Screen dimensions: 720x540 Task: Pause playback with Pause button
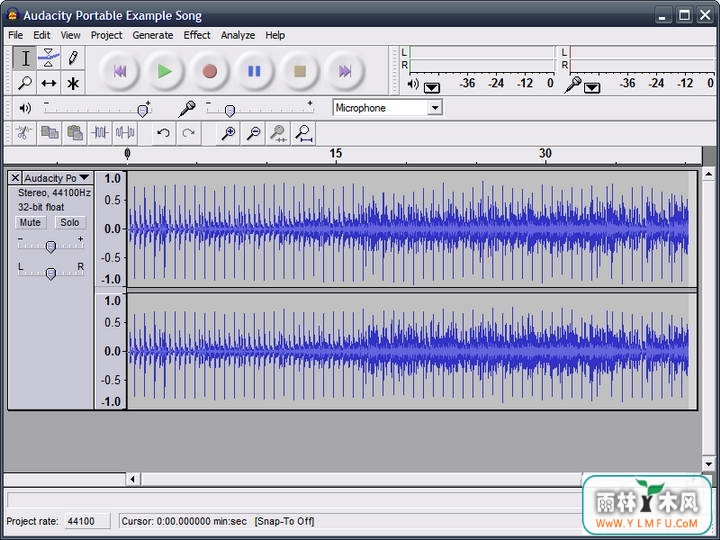[254, 71]
